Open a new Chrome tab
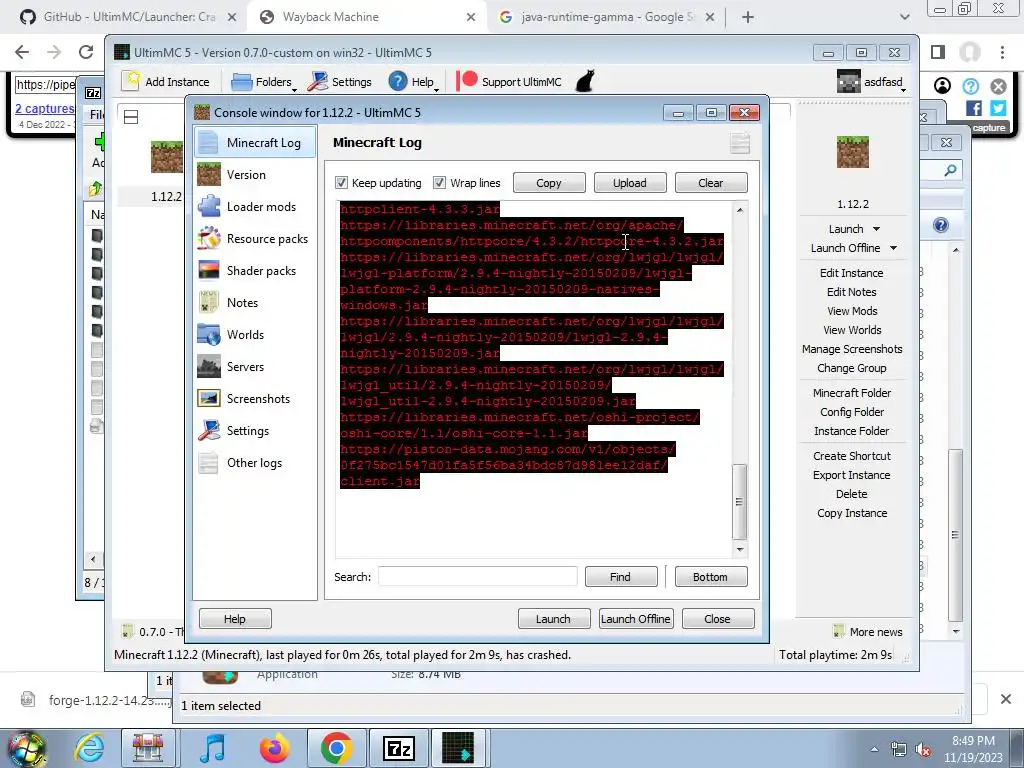 748,17
